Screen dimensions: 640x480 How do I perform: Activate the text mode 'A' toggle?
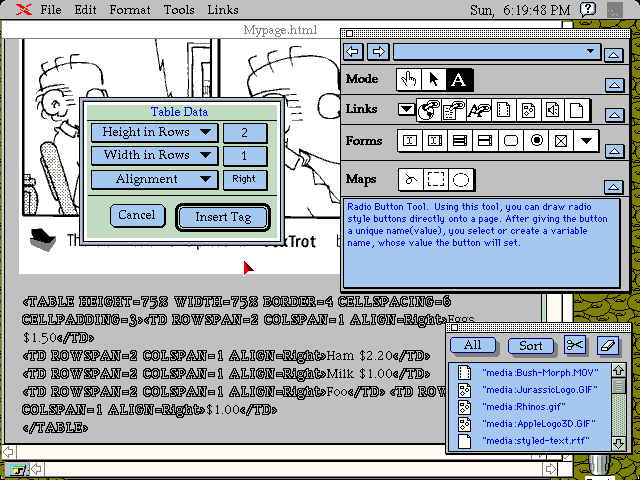click(x=459, y=80)
